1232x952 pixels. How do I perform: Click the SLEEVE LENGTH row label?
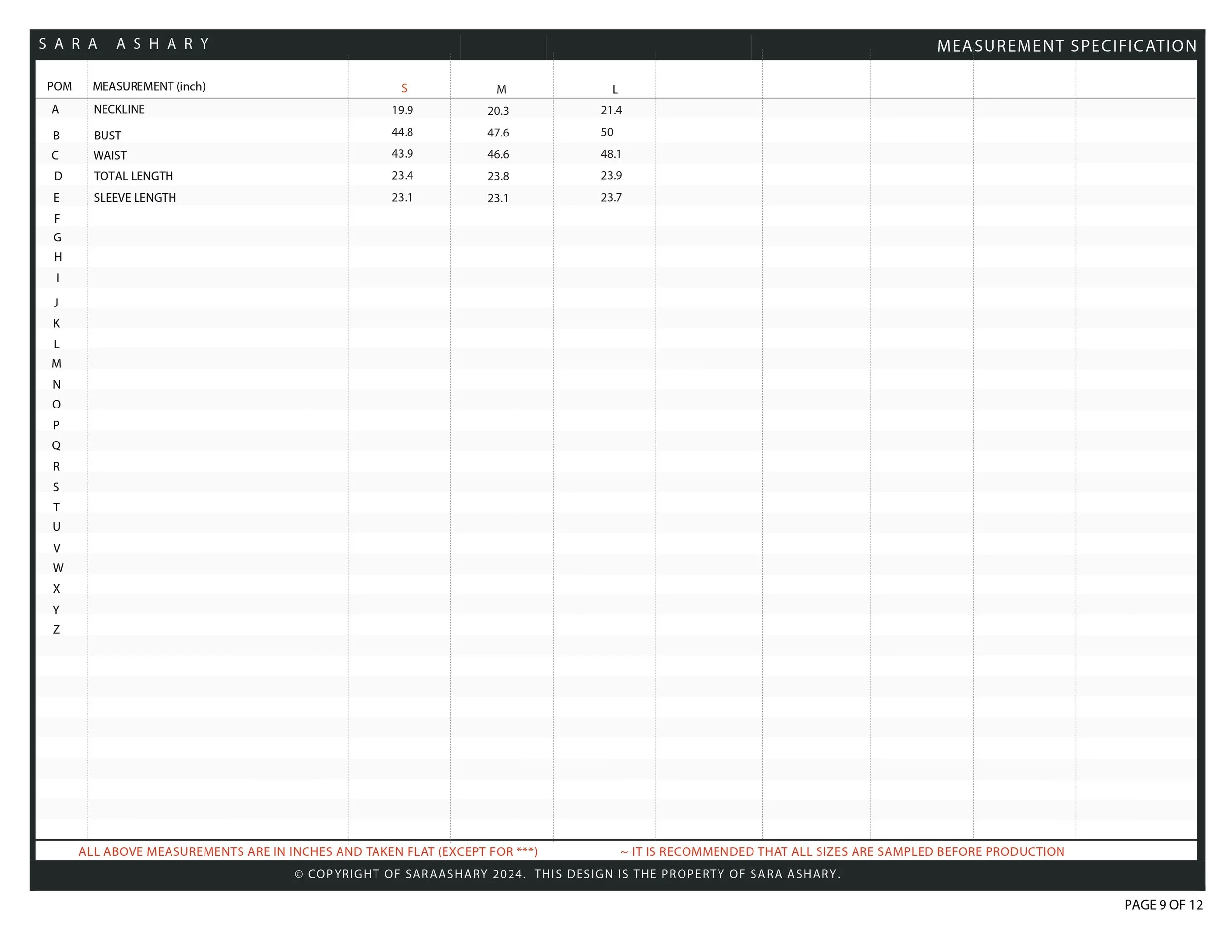pyautogui.click(x=135, y=198)
